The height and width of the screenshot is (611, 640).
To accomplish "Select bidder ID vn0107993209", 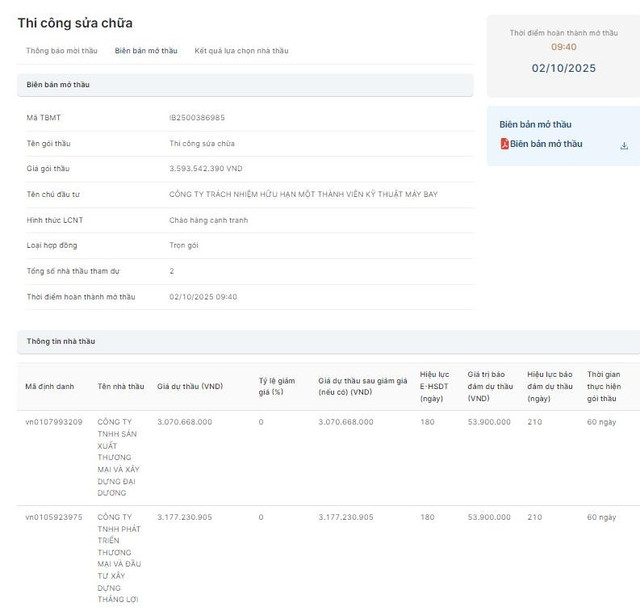I will click(54, 422).
